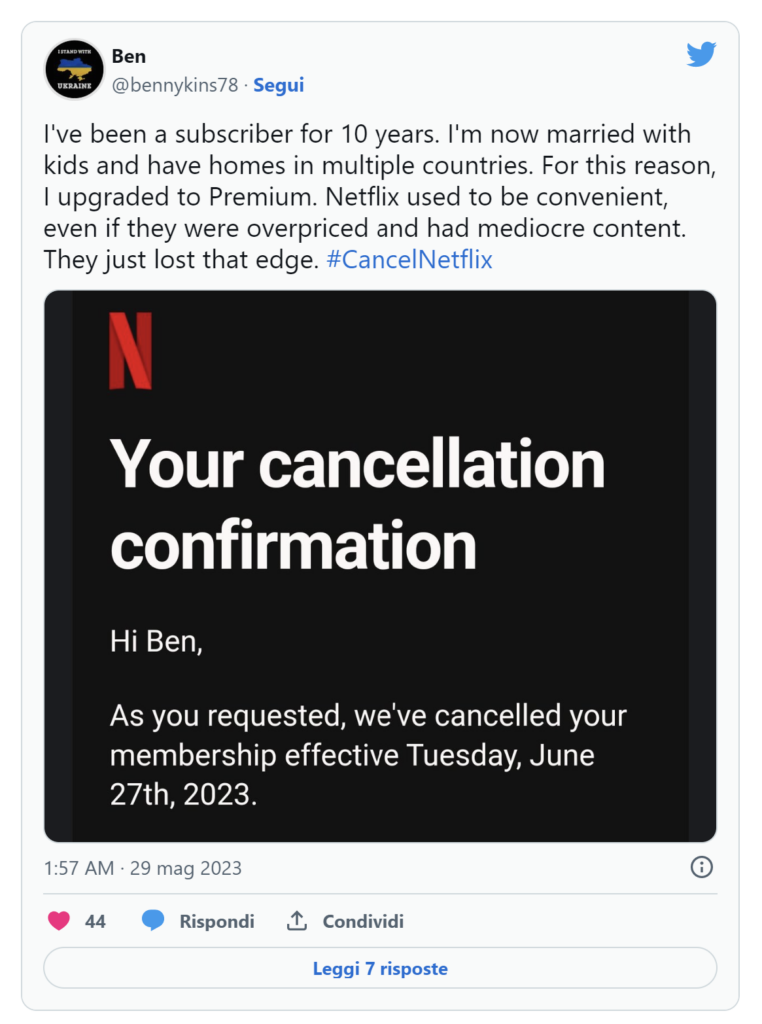This screenshot has width=762, height=1024.
Task: Follow the account via Segui
Action: coord(278,85)
